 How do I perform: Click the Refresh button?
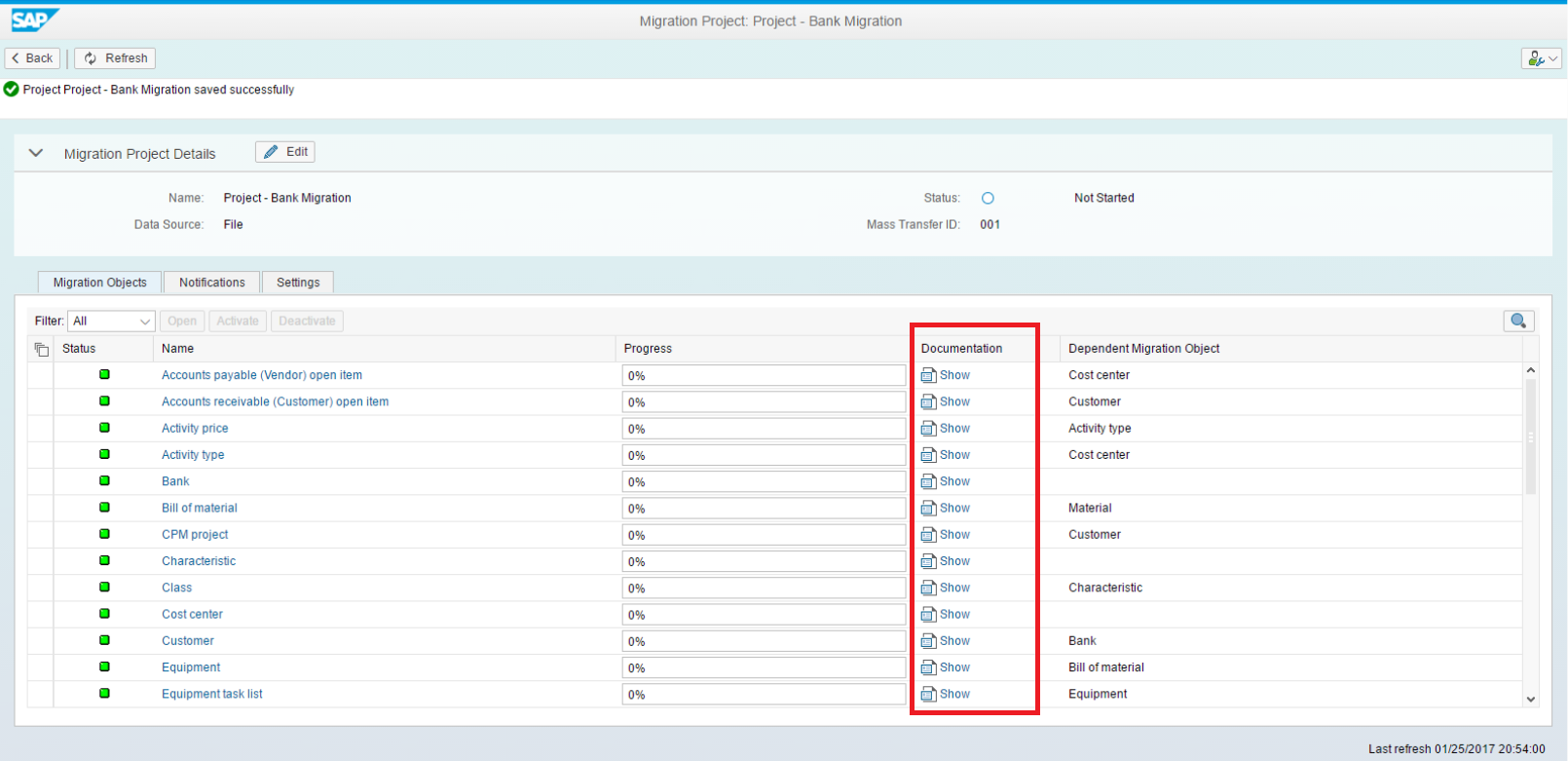115,58
